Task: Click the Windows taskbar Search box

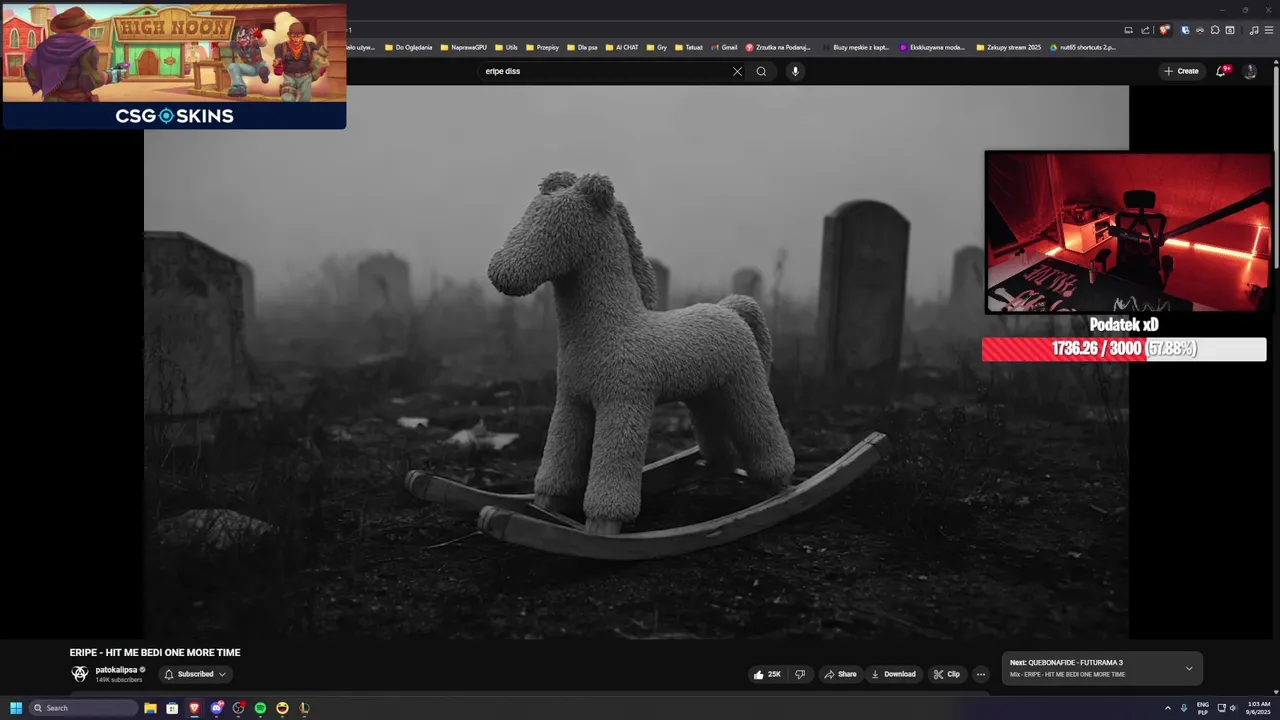Action: [x=84, y=708]
